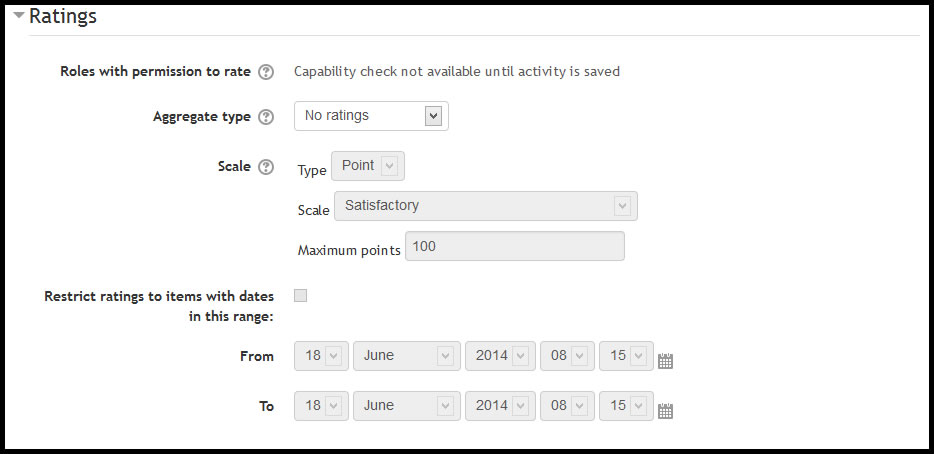Open help icon beside Scale label
The width and height of the screenshot is (934, 454).
pos(266,167)
